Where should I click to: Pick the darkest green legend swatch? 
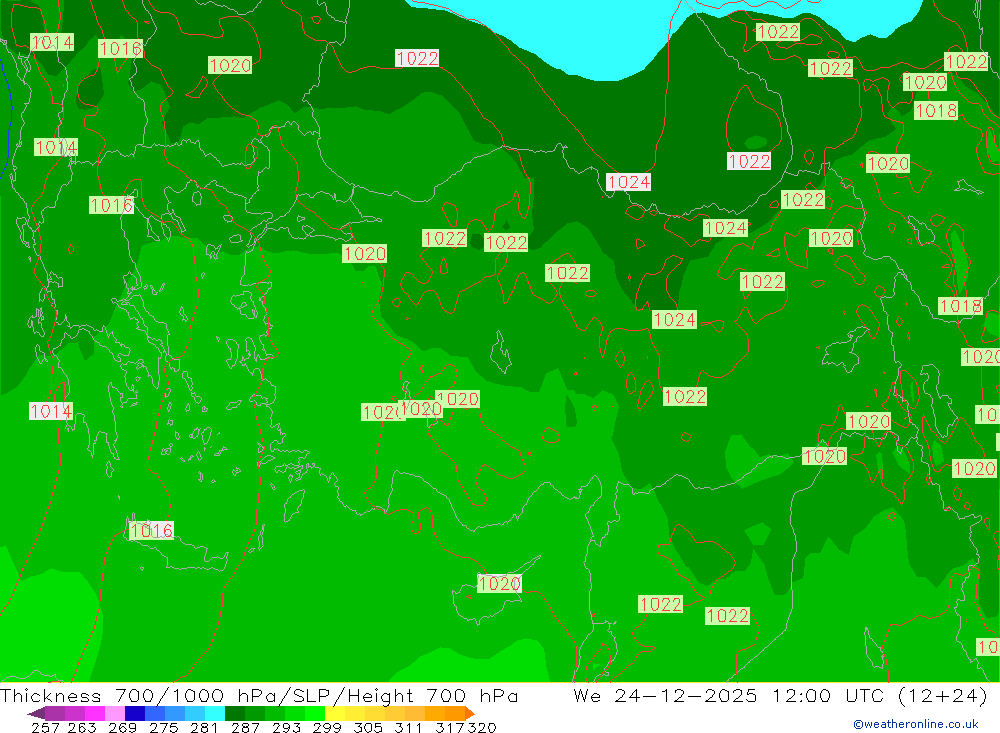(x=235, y=713)
